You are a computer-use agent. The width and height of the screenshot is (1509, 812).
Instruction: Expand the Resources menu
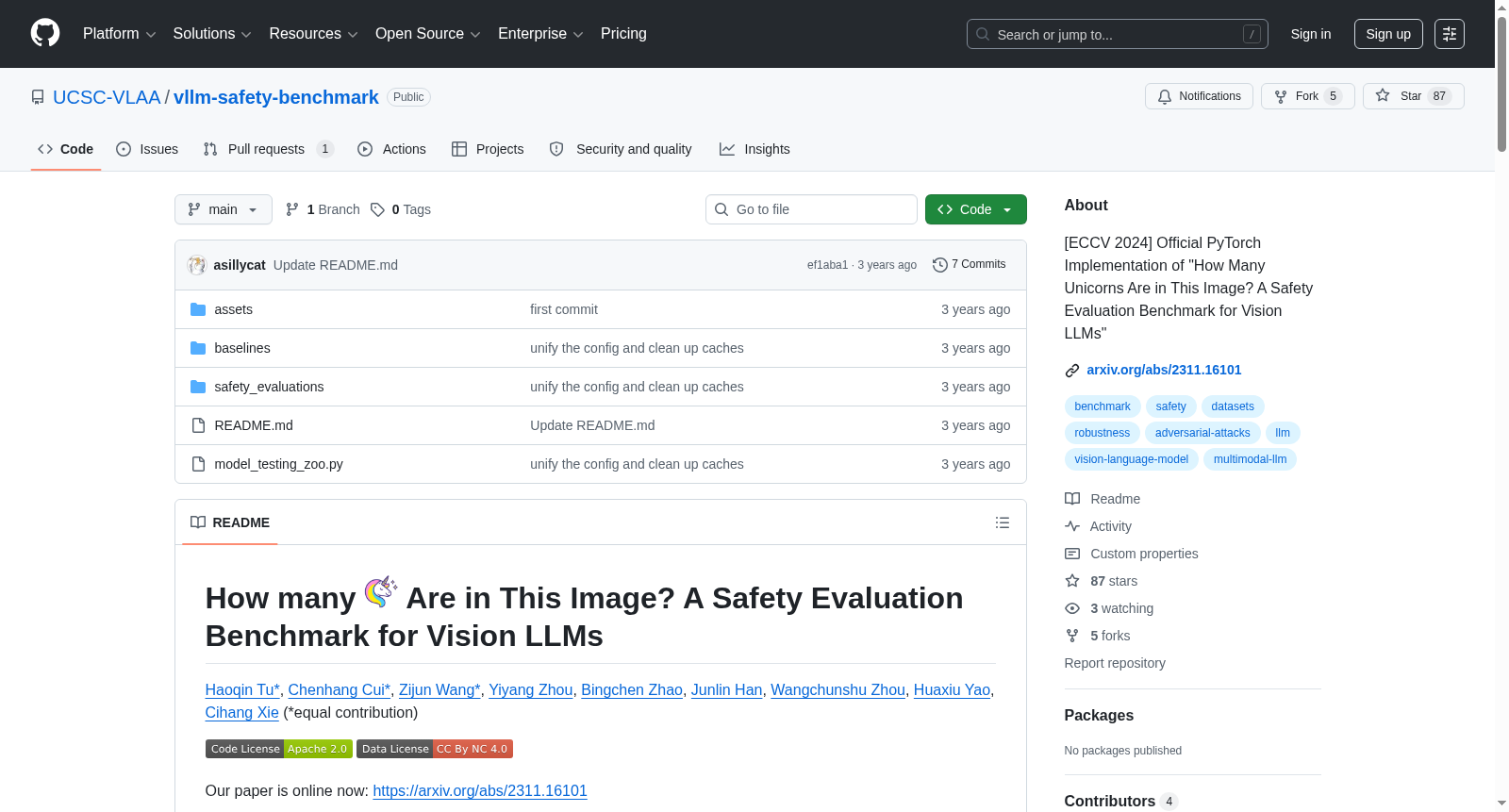(x=313, y=34)
